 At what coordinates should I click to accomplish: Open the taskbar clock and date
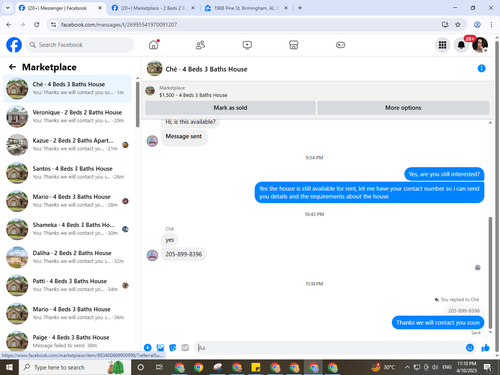(x=467, y=367)
